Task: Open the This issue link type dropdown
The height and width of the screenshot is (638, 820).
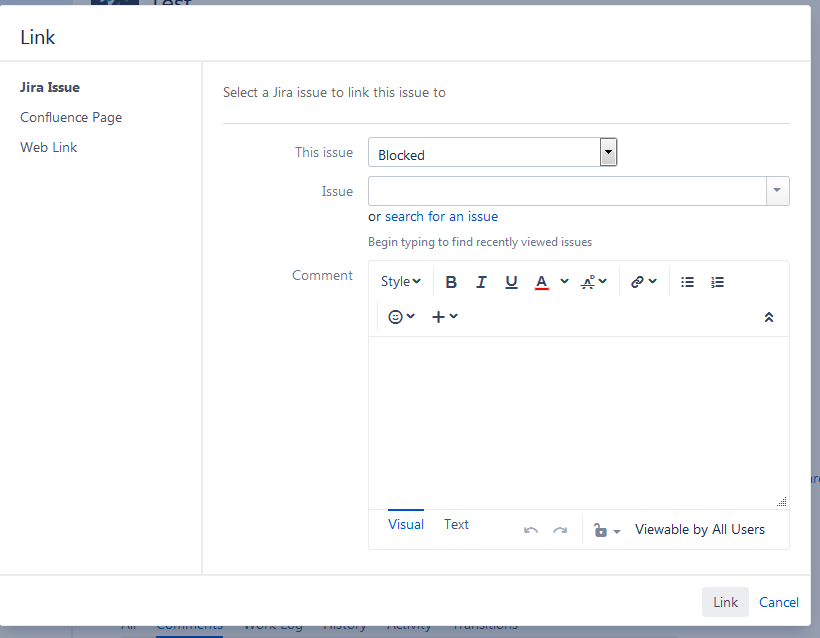Action: pyautogui.click(x=493, y=152)
